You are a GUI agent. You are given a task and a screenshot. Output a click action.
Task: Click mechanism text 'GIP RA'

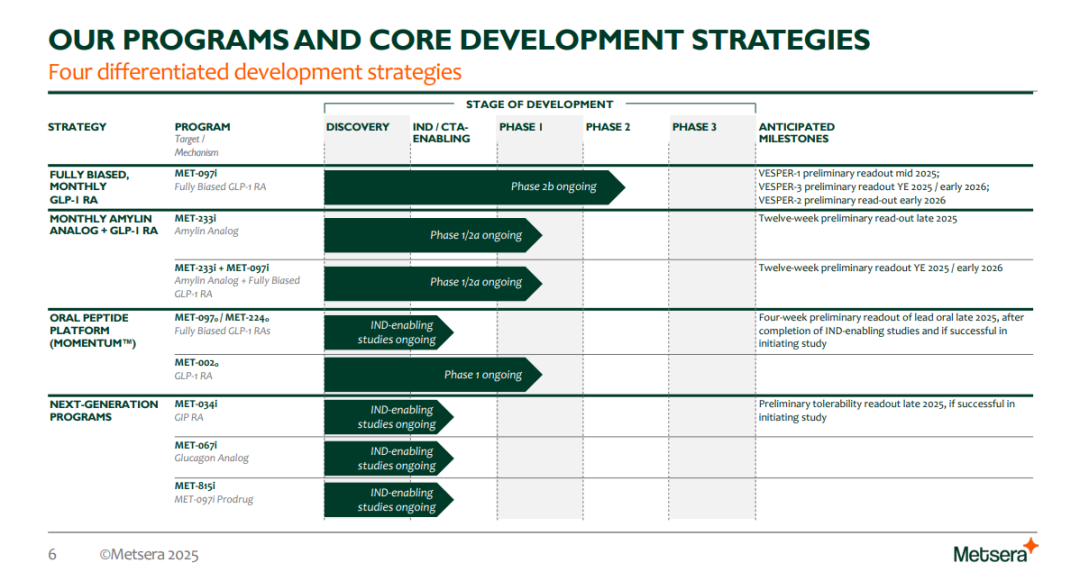coord(189,417)
